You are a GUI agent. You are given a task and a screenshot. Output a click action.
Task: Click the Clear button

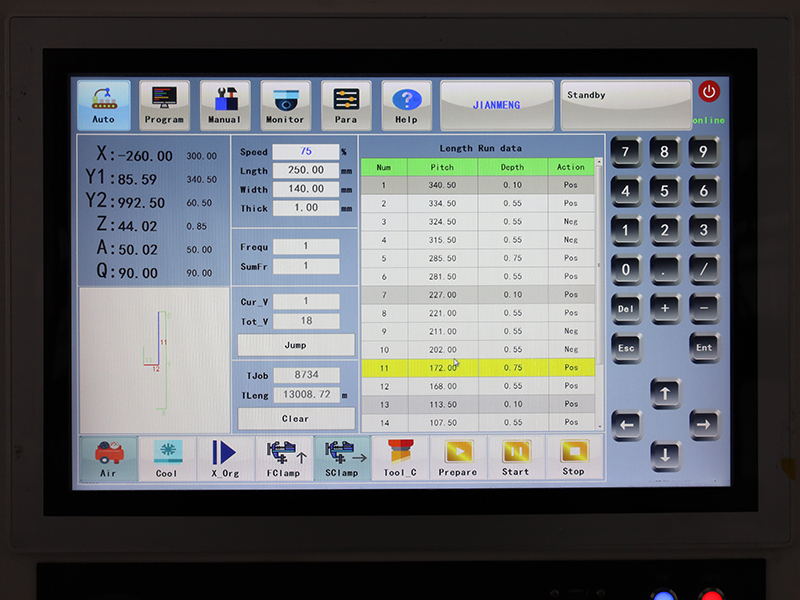click(295, 419)
